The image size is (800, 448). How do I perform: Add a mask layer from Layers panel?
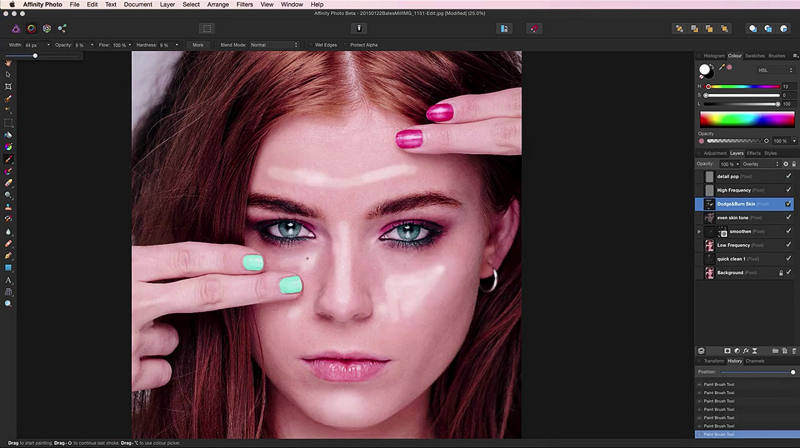(727, 351)
